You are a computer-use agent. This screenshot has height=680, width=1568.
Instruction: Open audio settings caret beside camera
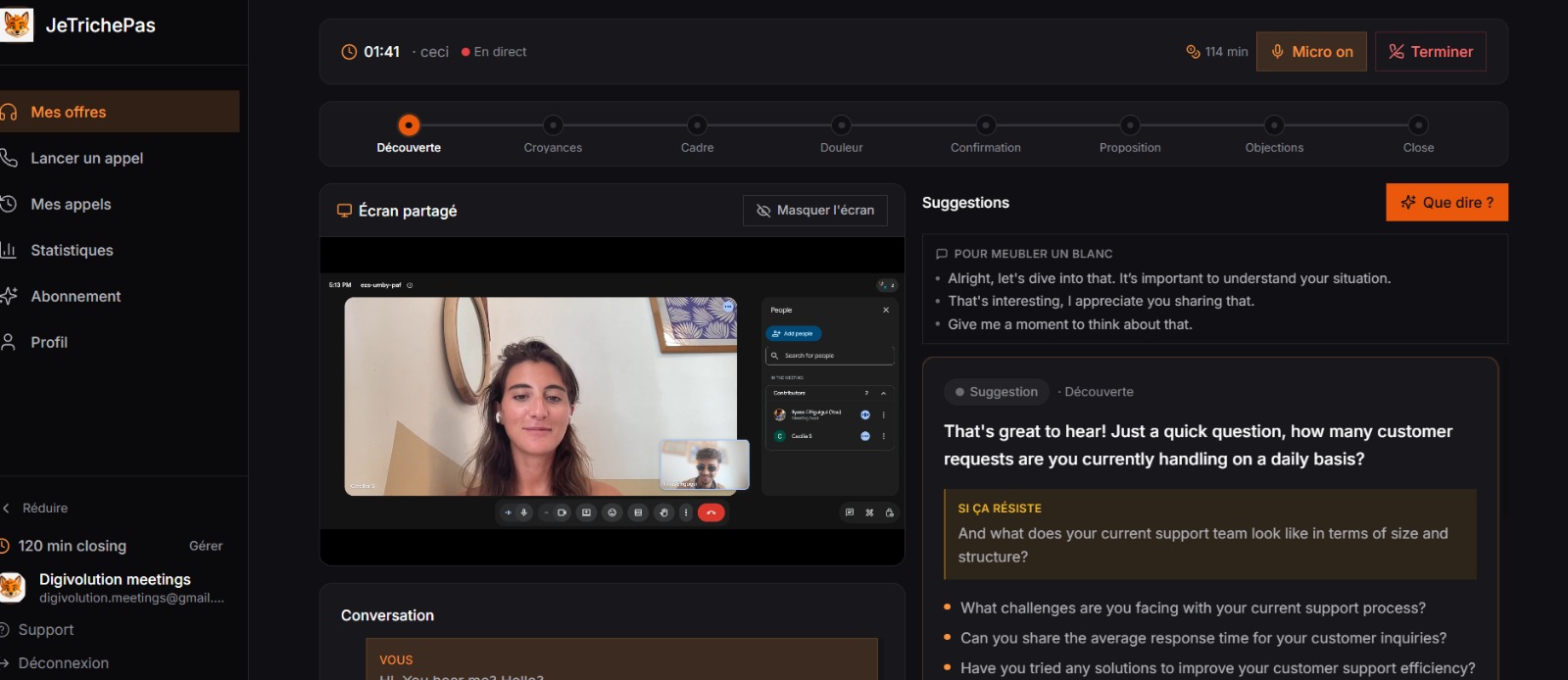[x=547, y=512]
